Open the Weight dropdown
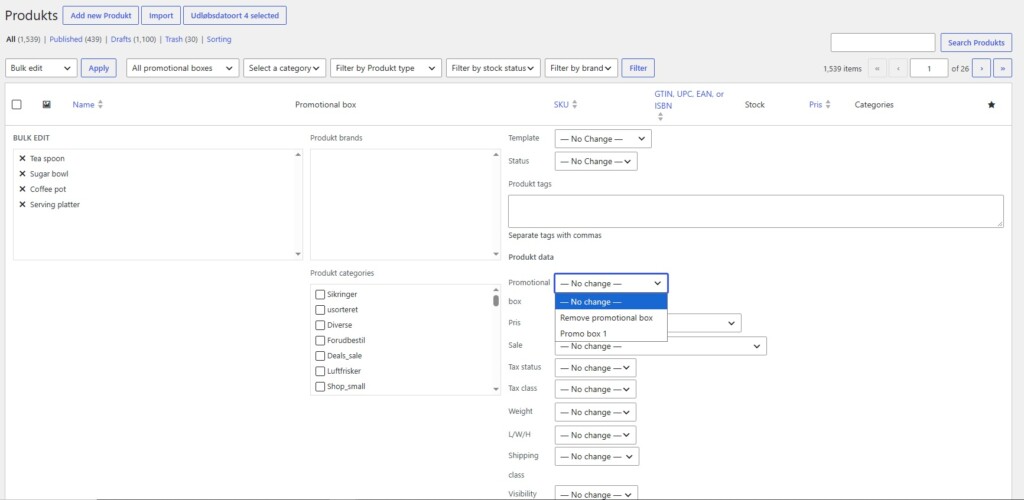The width and height of the screenshot is (1024, 500). 595,413
